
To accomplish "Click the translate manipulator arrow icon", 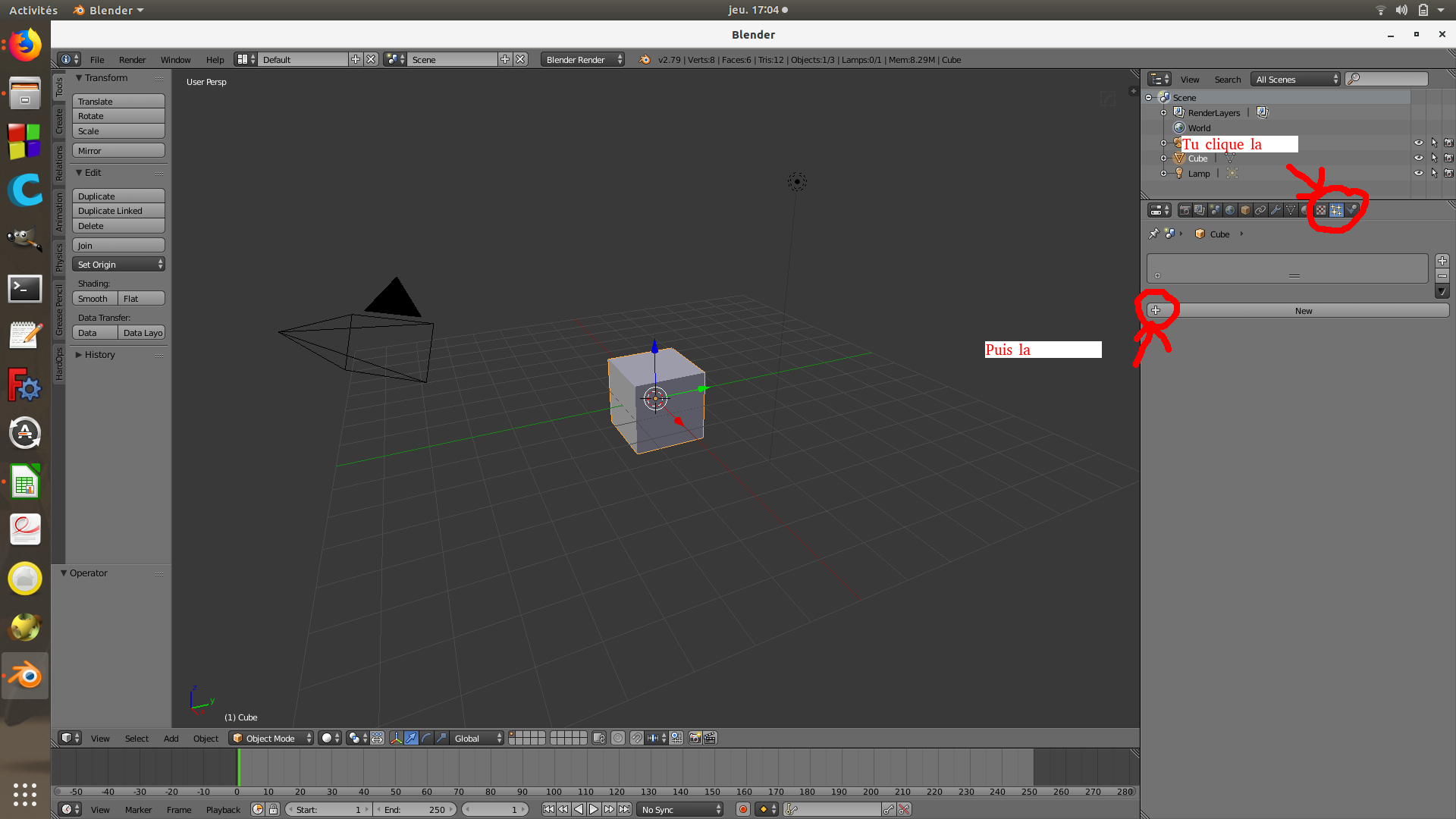I will pyautogui.click(x=411, y=738).
